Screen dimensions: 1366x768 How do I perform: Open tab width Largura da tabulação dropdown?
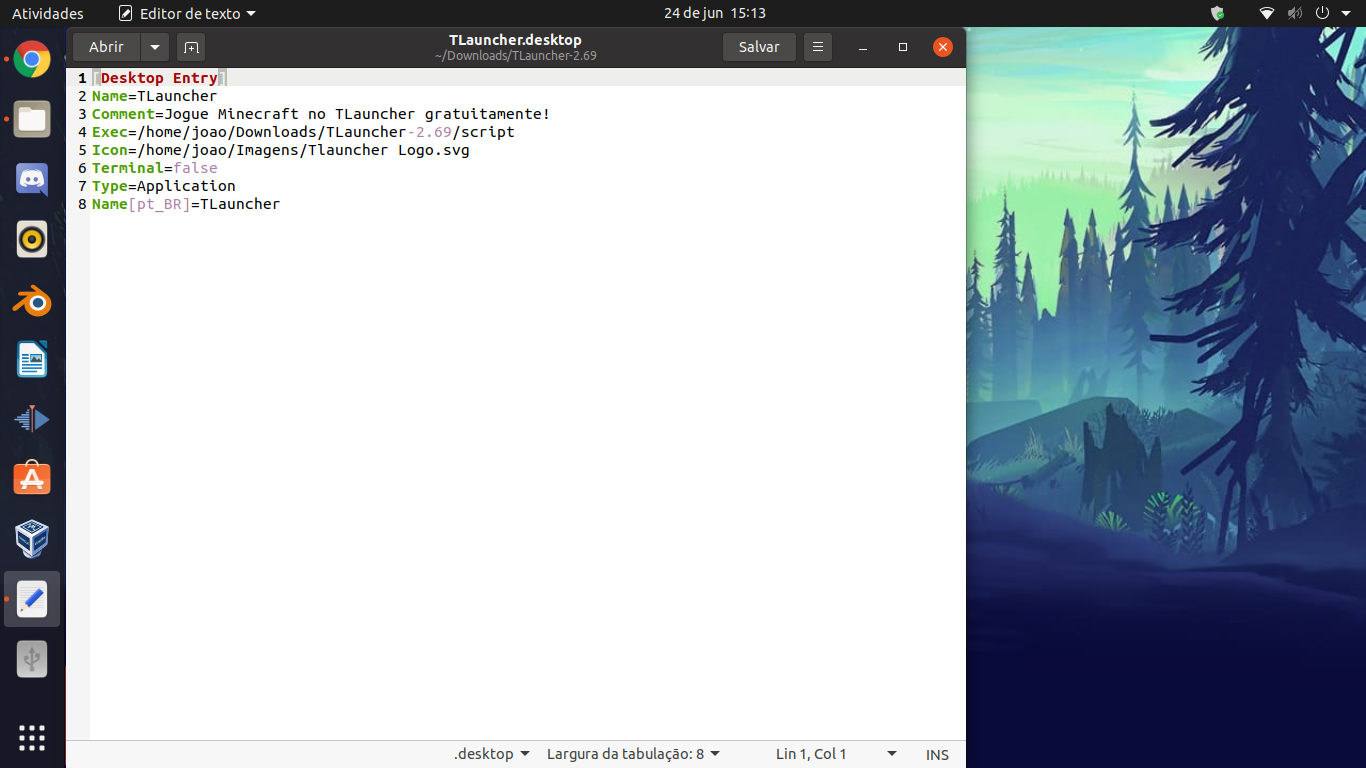tap(634, 754)
